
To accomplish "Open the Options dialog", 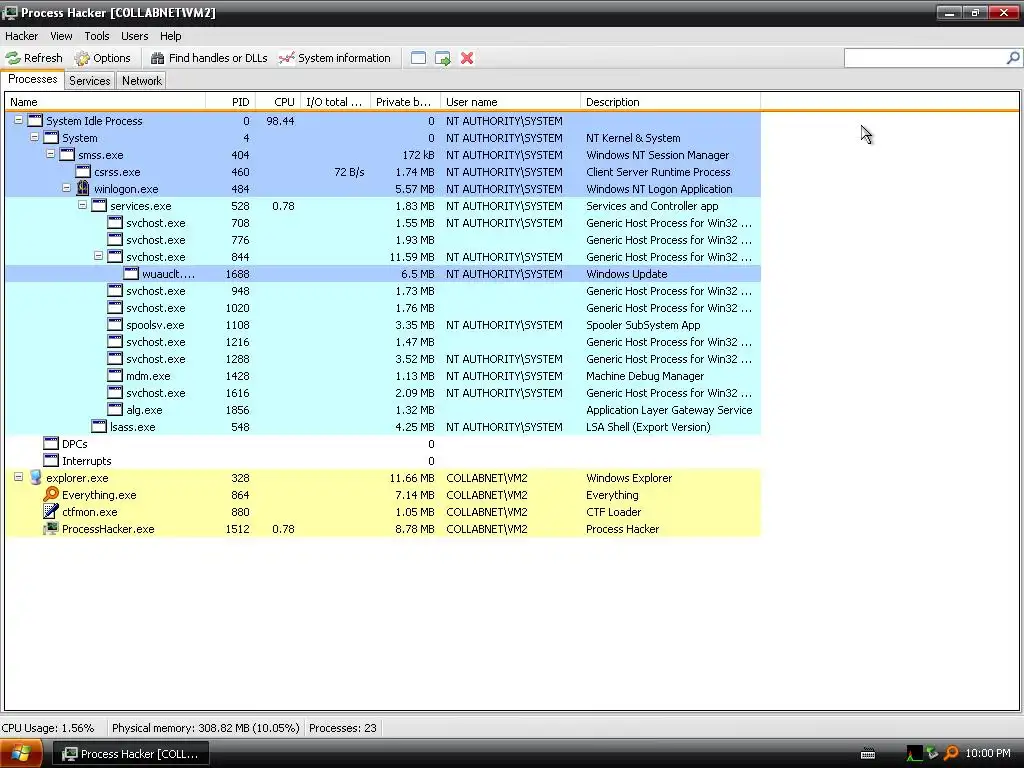I will pos(103,58).
